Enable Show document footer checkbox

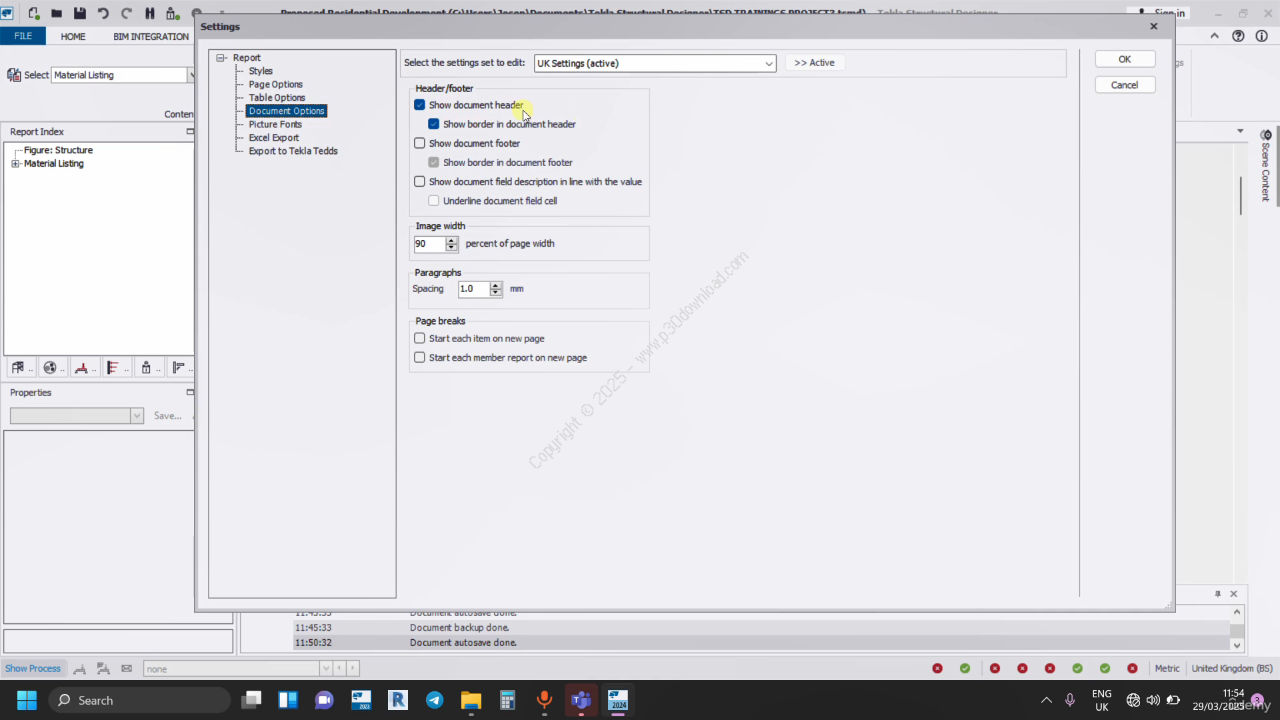420,143
